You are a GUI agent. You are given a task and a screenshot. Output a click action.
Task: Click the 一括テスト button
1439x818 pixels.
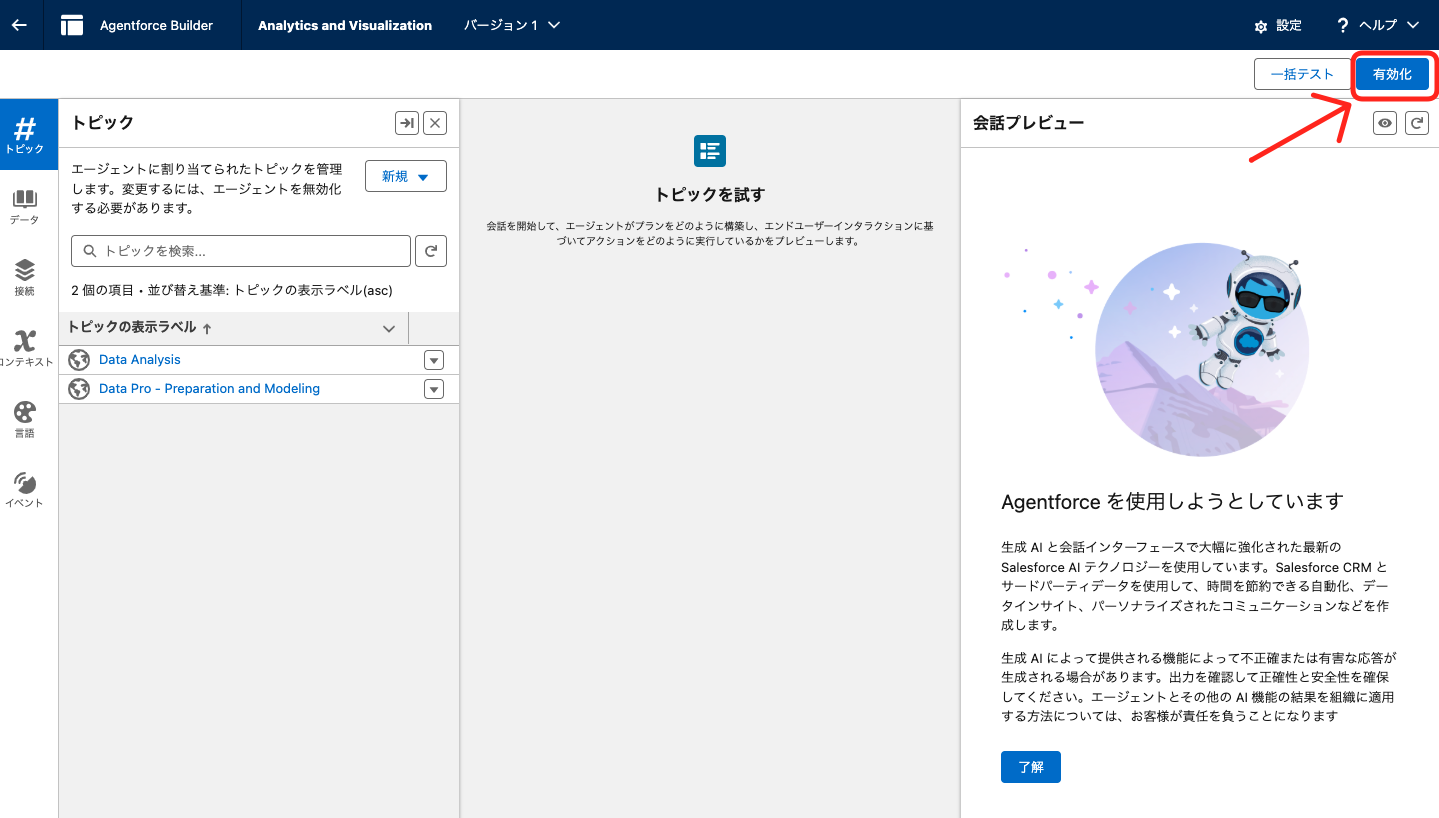tap(1302, 75)
